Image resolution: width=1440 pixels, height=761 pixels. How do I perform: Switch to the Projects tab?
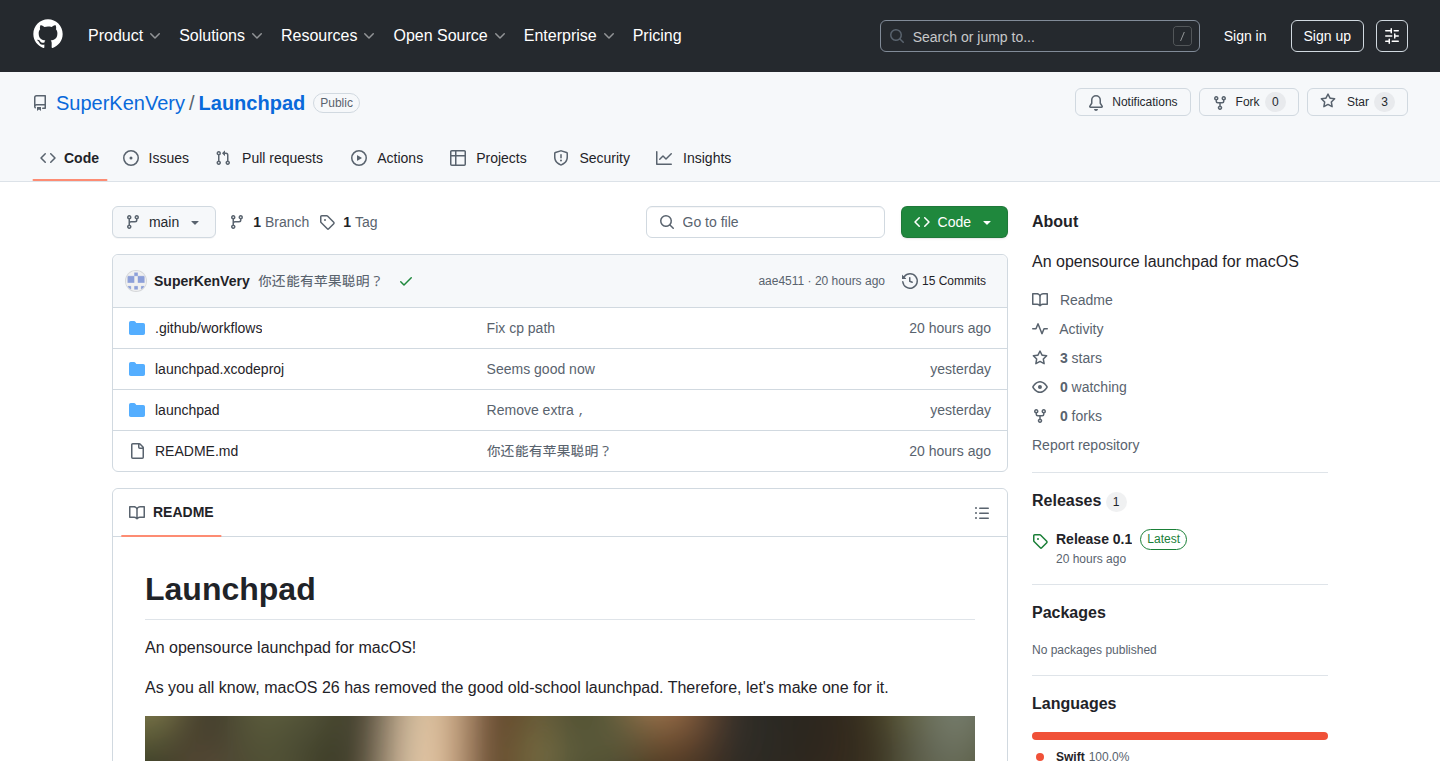488,158
